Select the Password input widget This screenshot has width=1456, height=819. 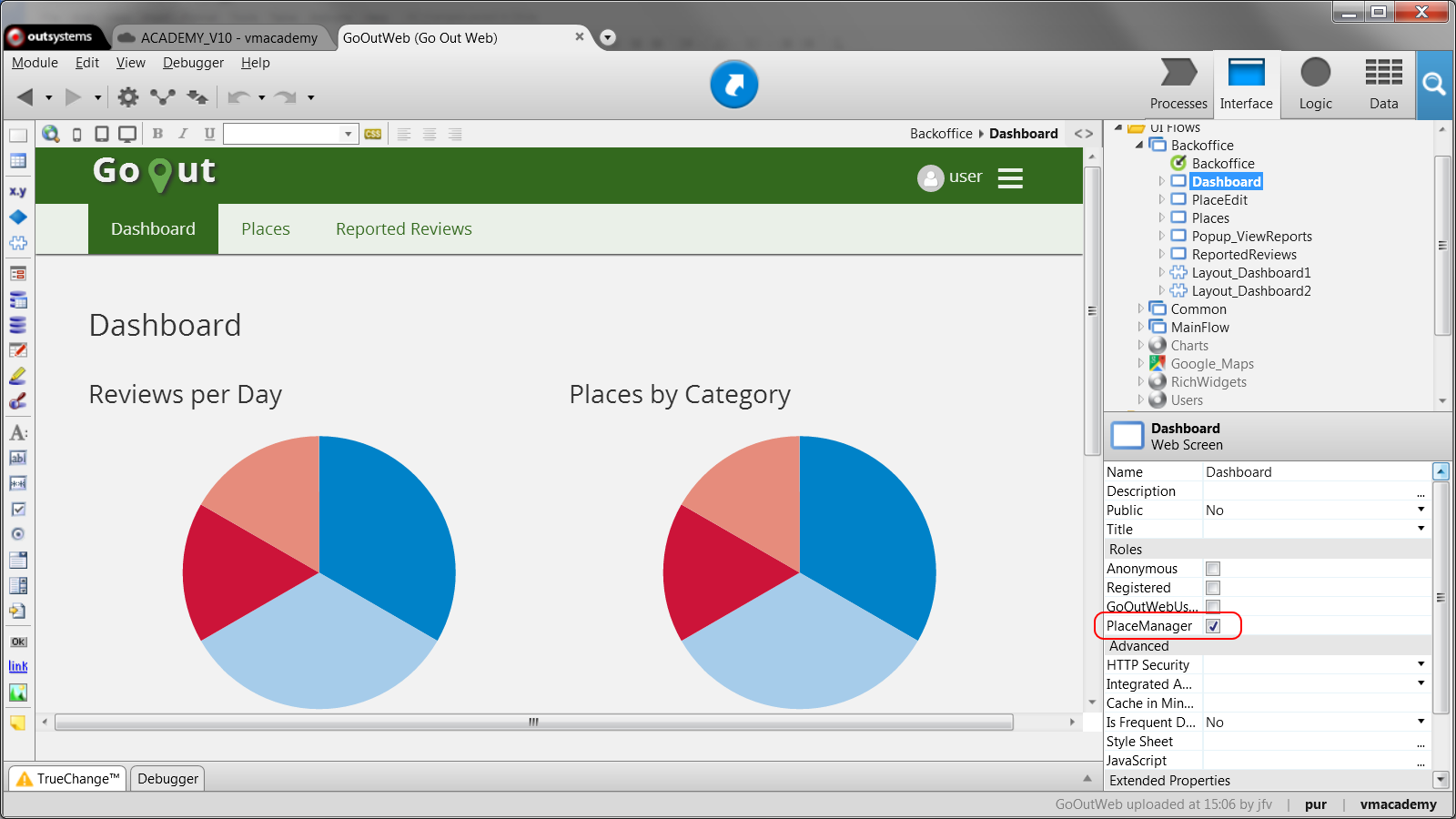18,483
